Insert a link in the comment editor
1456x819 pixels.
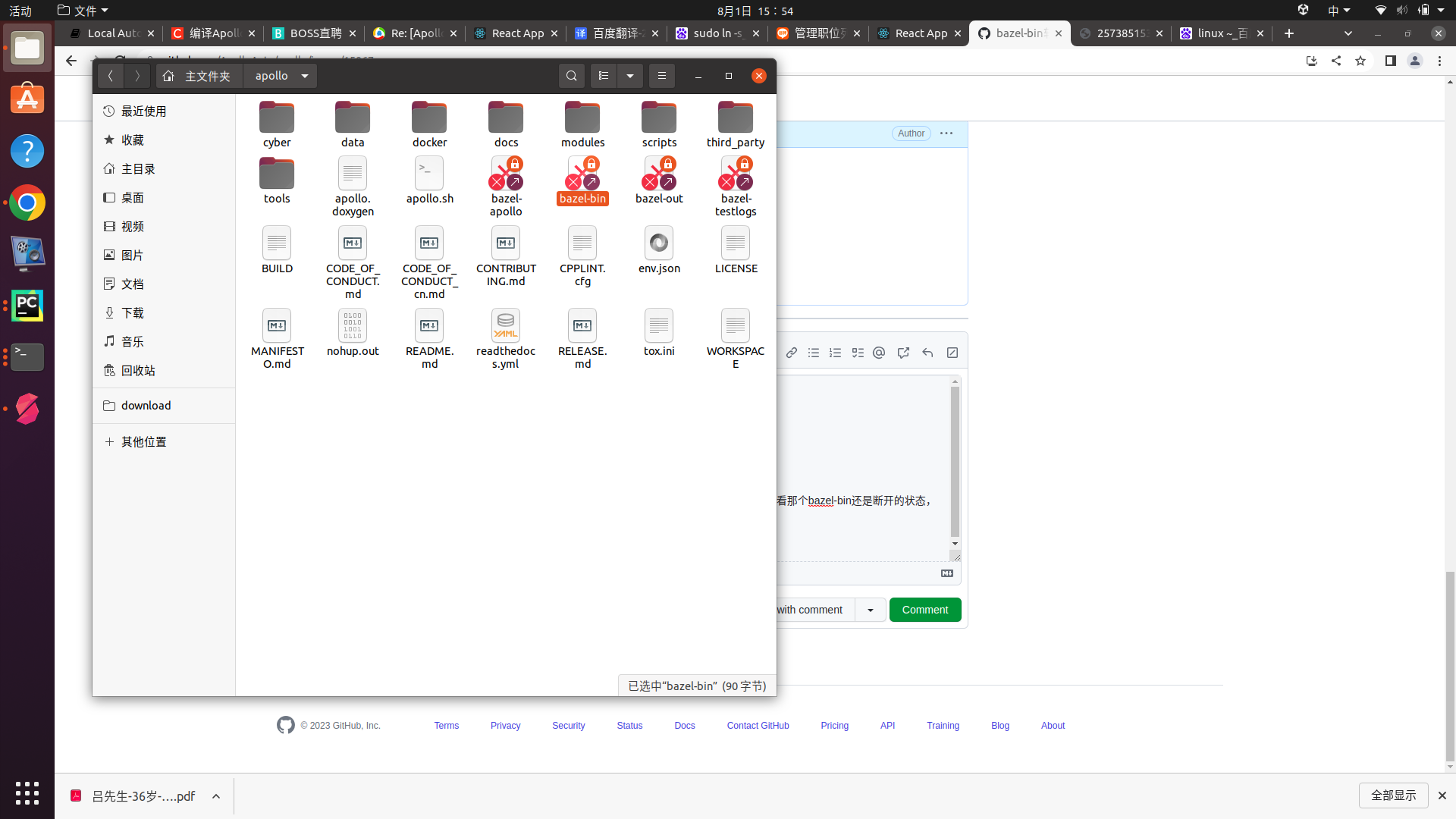point(792,353)
